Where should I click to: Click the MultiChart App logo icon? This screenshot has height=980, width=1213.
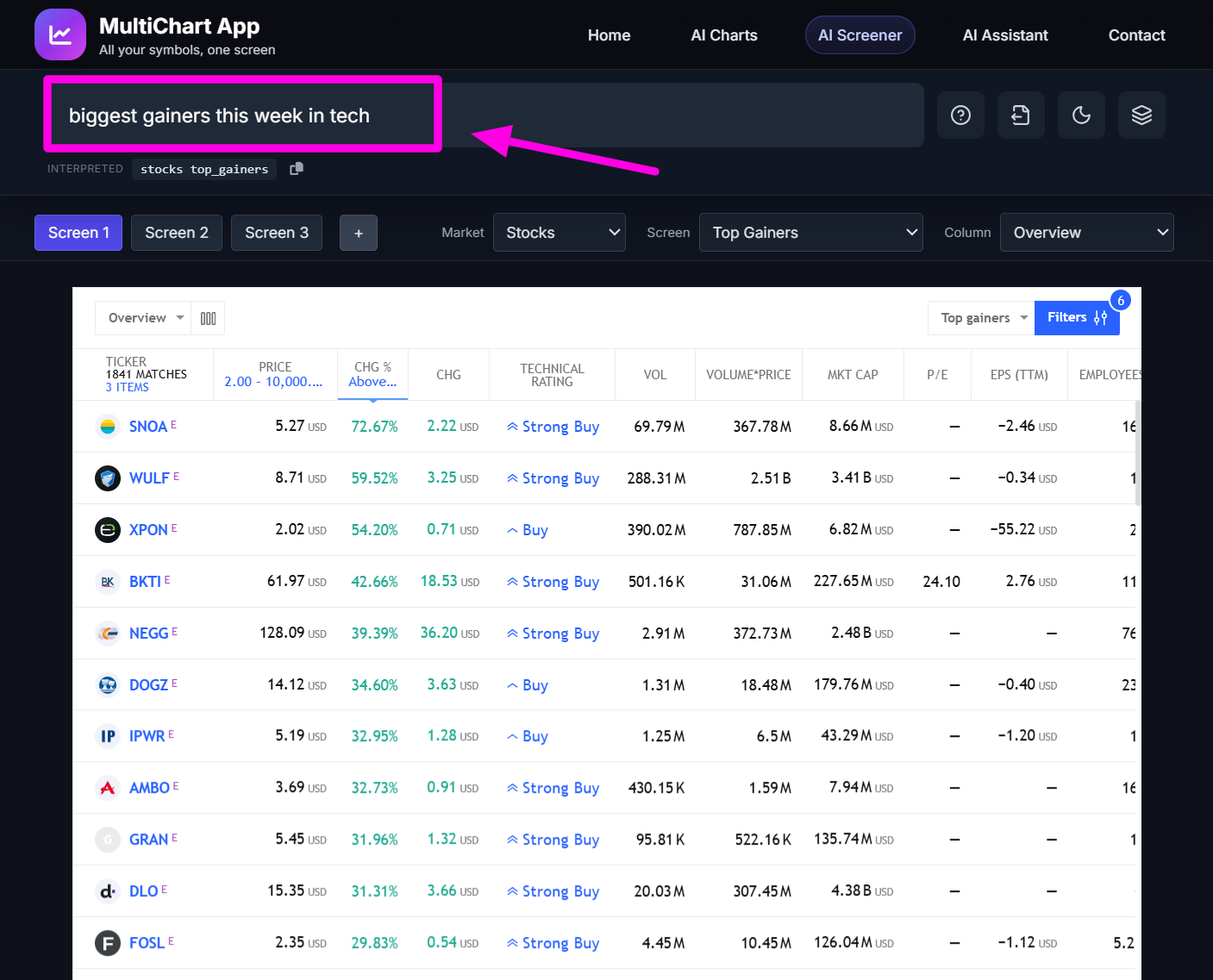pyautogui.click(x=60, y=34)
